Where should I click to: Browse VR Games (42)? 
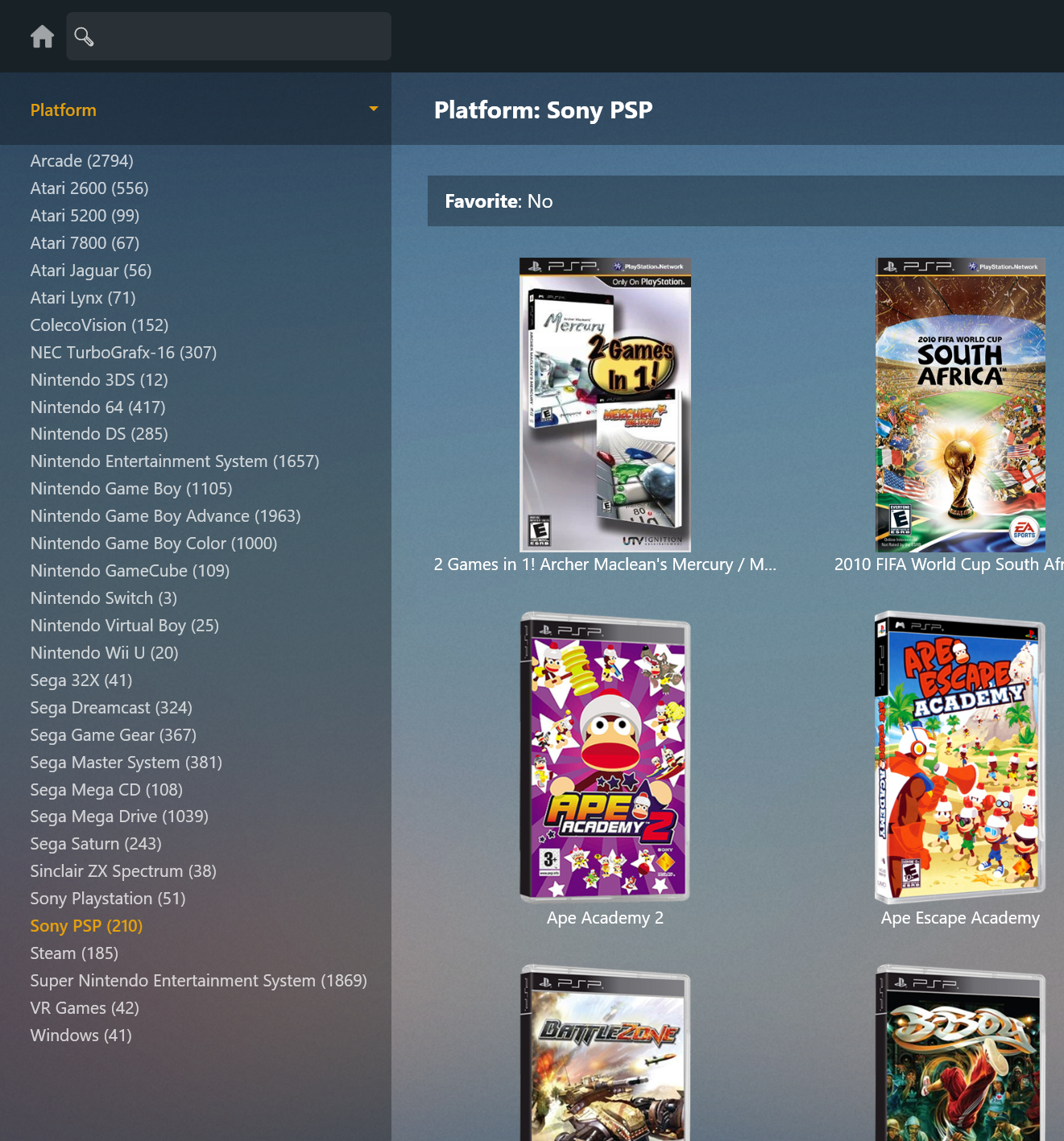(x=85, y=1008)
